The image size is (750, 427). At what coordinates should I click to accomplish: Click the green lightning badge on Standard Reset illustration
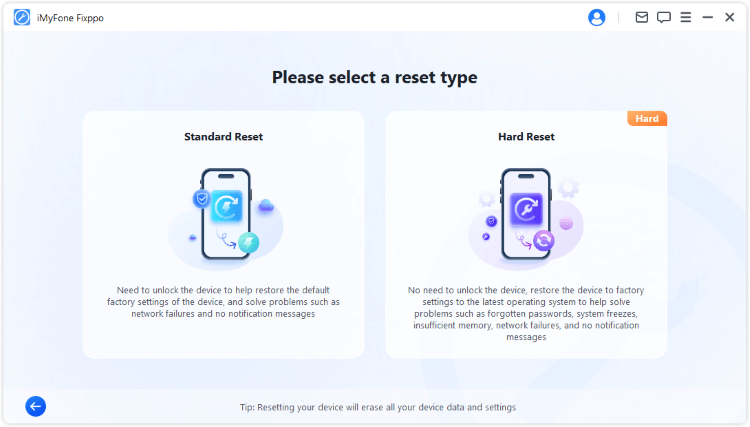[247, 243]
